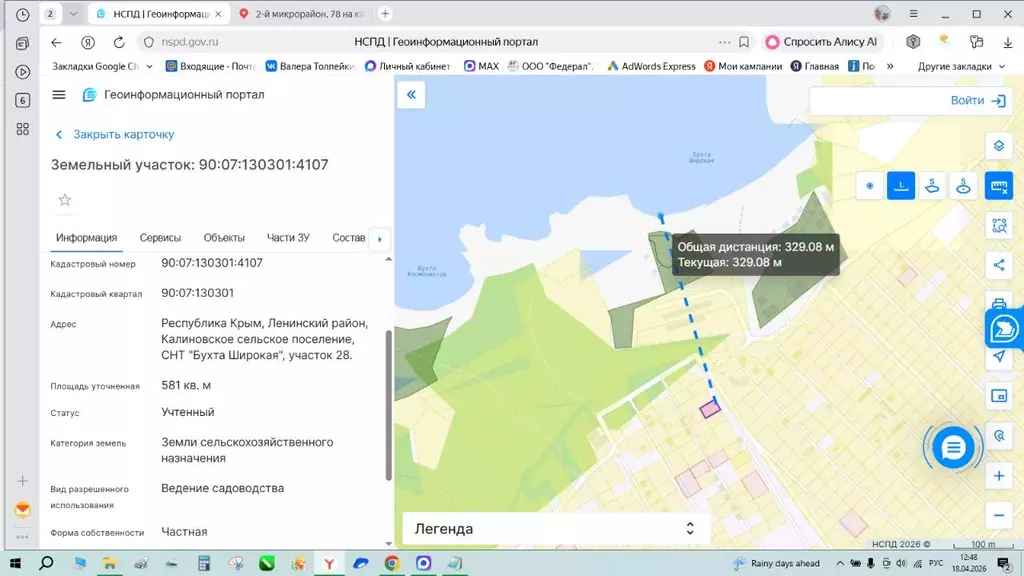
Task: Click the print map icon
Action: pos(998,304)
